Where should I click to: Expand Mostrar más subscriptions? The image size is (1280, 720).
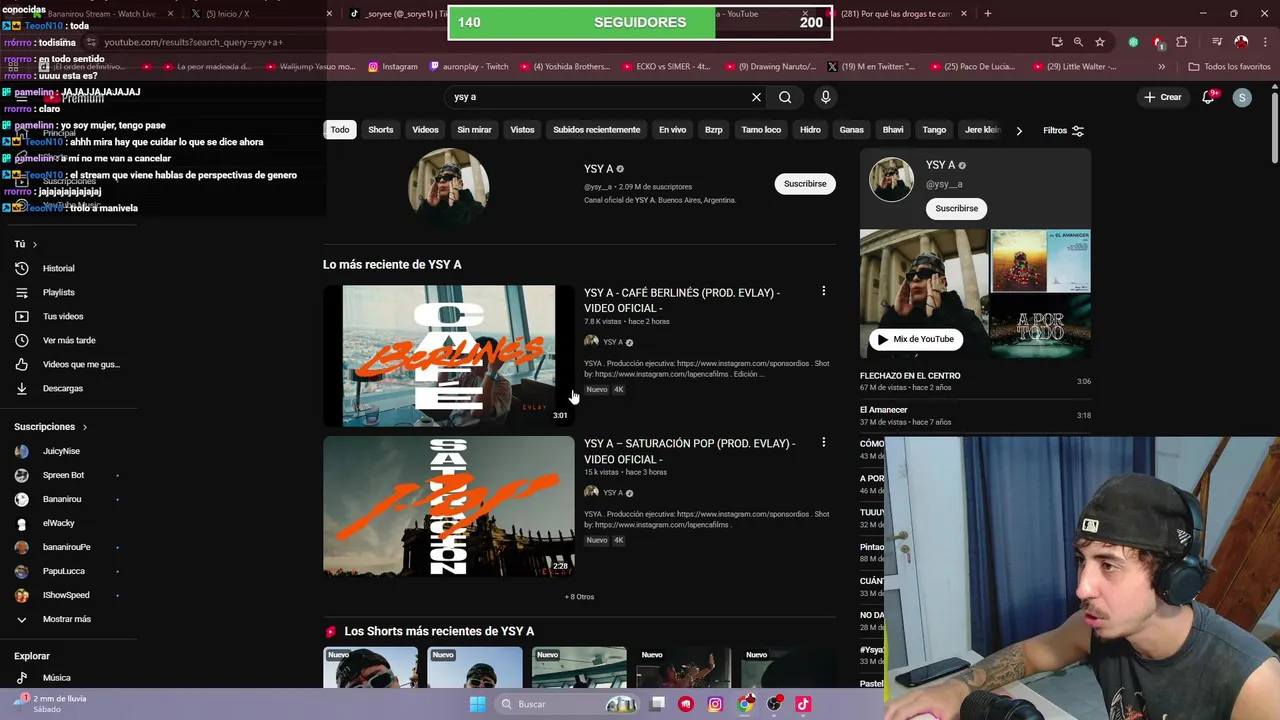coord(67,619)
